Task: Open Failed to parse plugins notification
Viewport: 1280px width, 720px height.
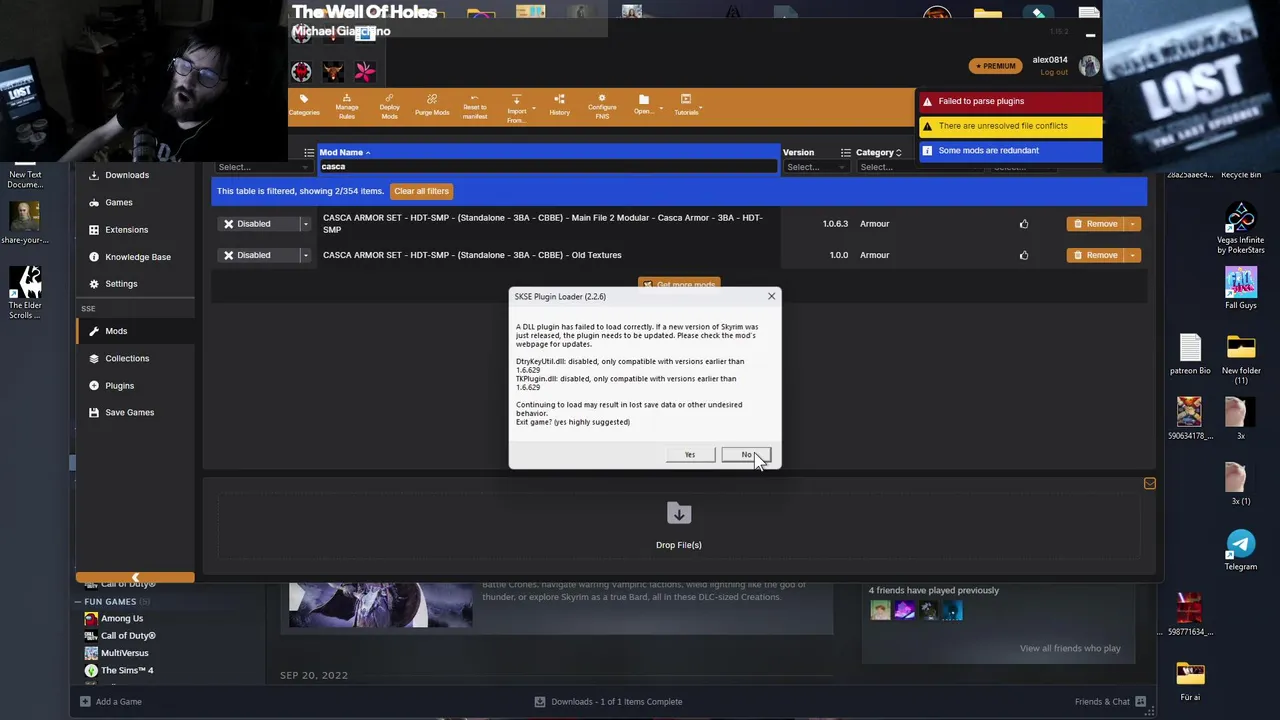Action: (x=1010, y=101)
